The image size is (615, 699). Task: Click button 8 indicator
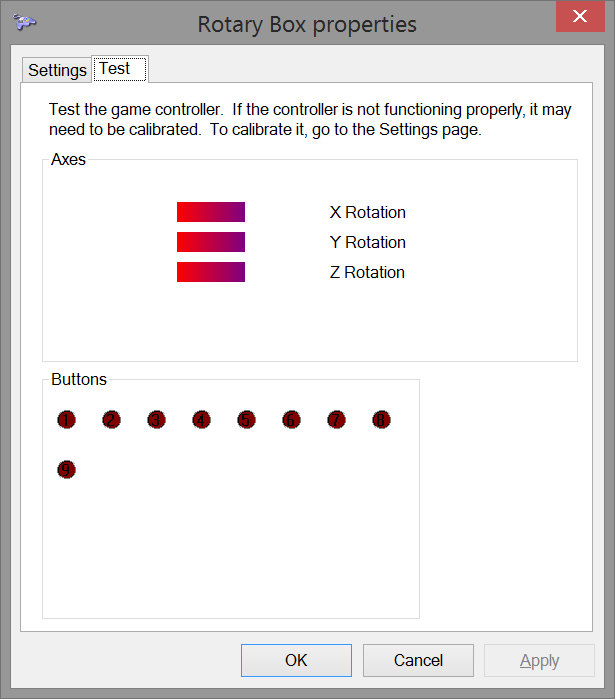click(x=381, y=419)
